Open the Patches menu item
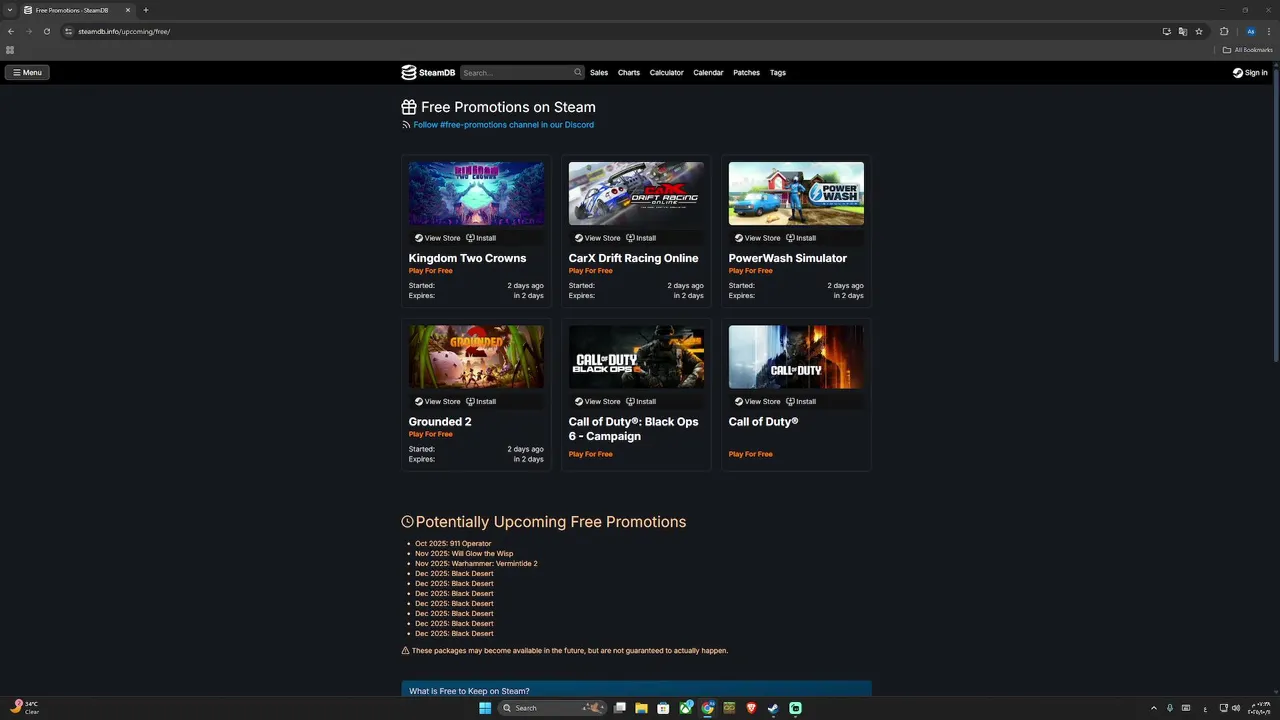 [746, 72]
